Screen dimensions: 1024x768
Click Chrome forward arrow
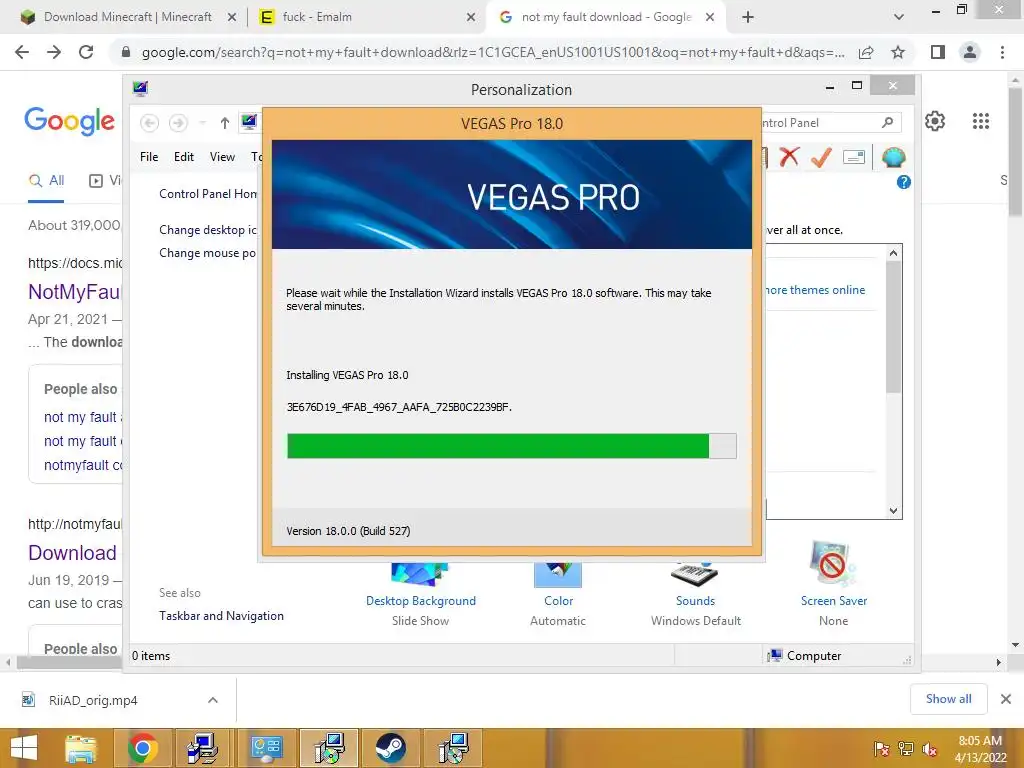click(x=54, y=52)
